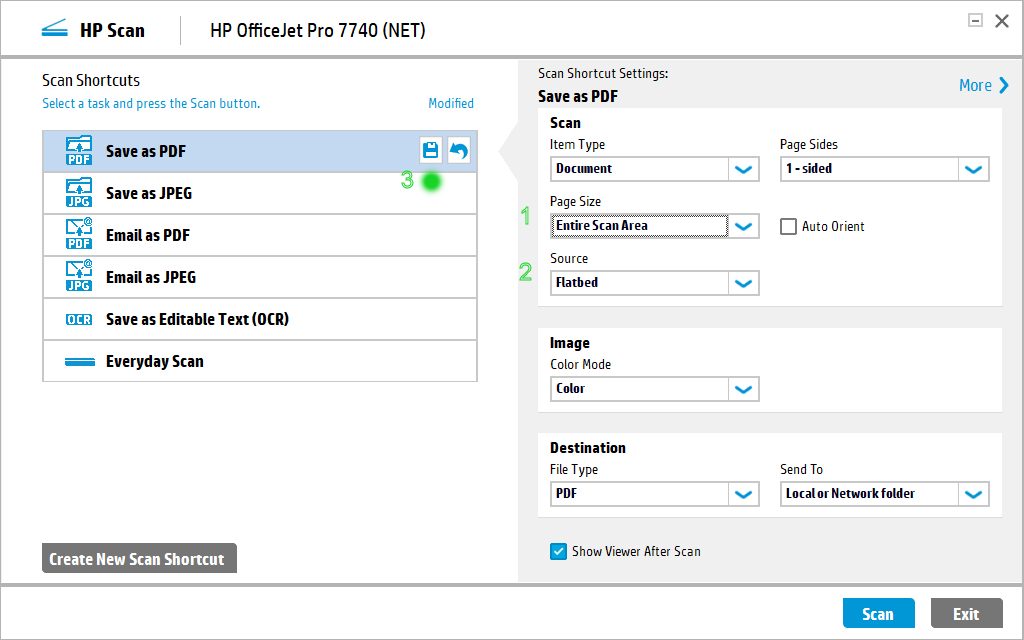Toggle the Auto Orient checkbox off and on
Viewport: 1024px width, 640px height.
pyautogui.click(x=788, y=226)
